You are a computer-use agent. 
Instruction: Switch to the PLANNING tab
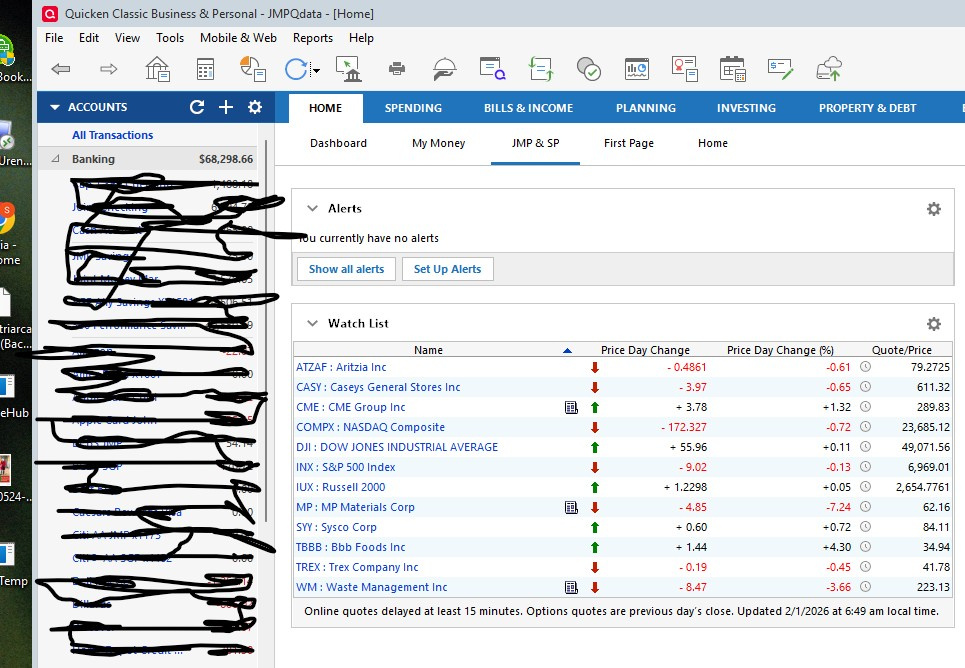tap(646, 108)
